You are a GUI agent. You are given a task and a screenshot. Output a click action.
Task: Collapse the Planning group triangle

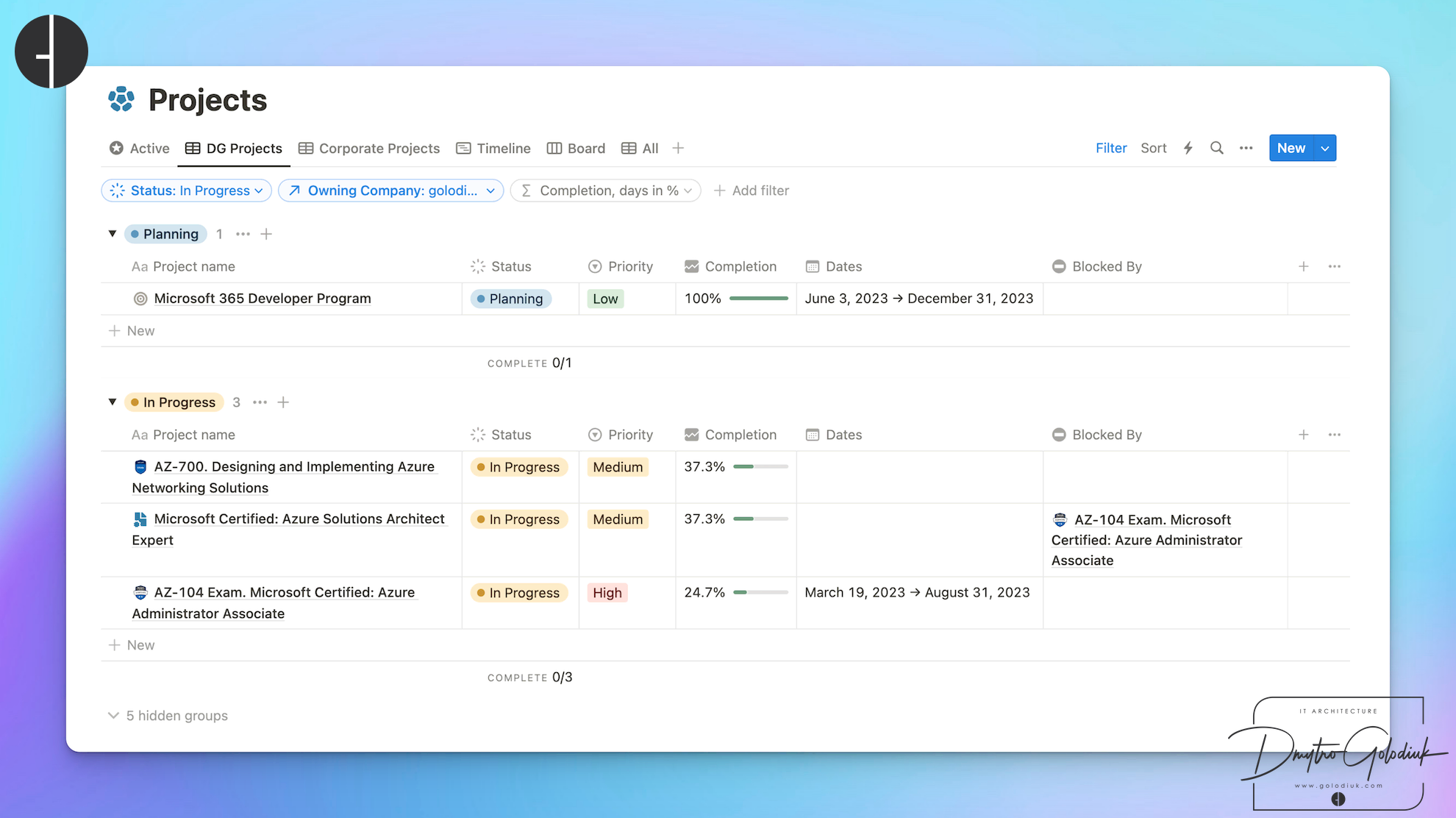[x=113, y=234]
